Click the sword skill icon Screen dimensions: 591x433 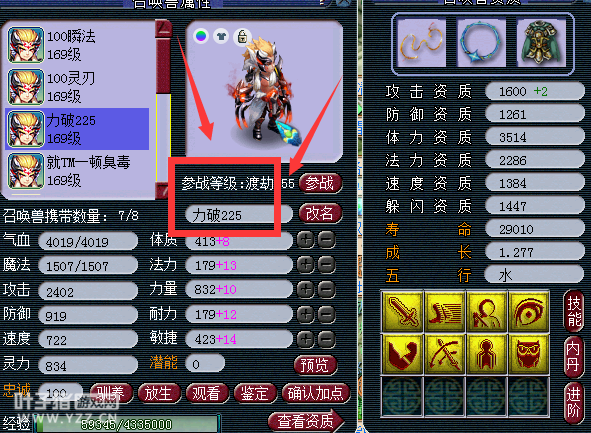(403, 311)
